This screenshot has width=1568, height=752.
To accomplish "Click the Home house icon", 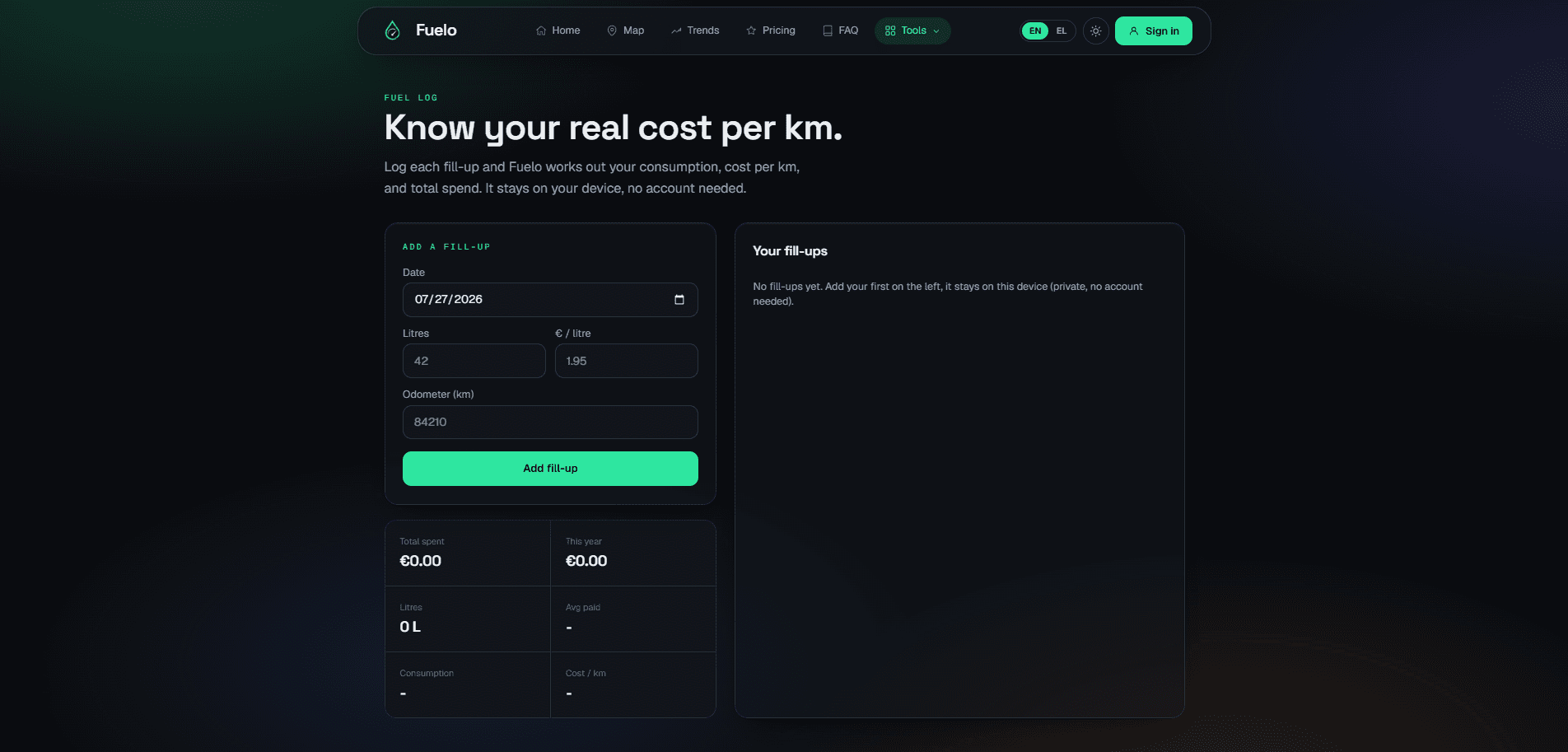I will (x=541, y=30).
